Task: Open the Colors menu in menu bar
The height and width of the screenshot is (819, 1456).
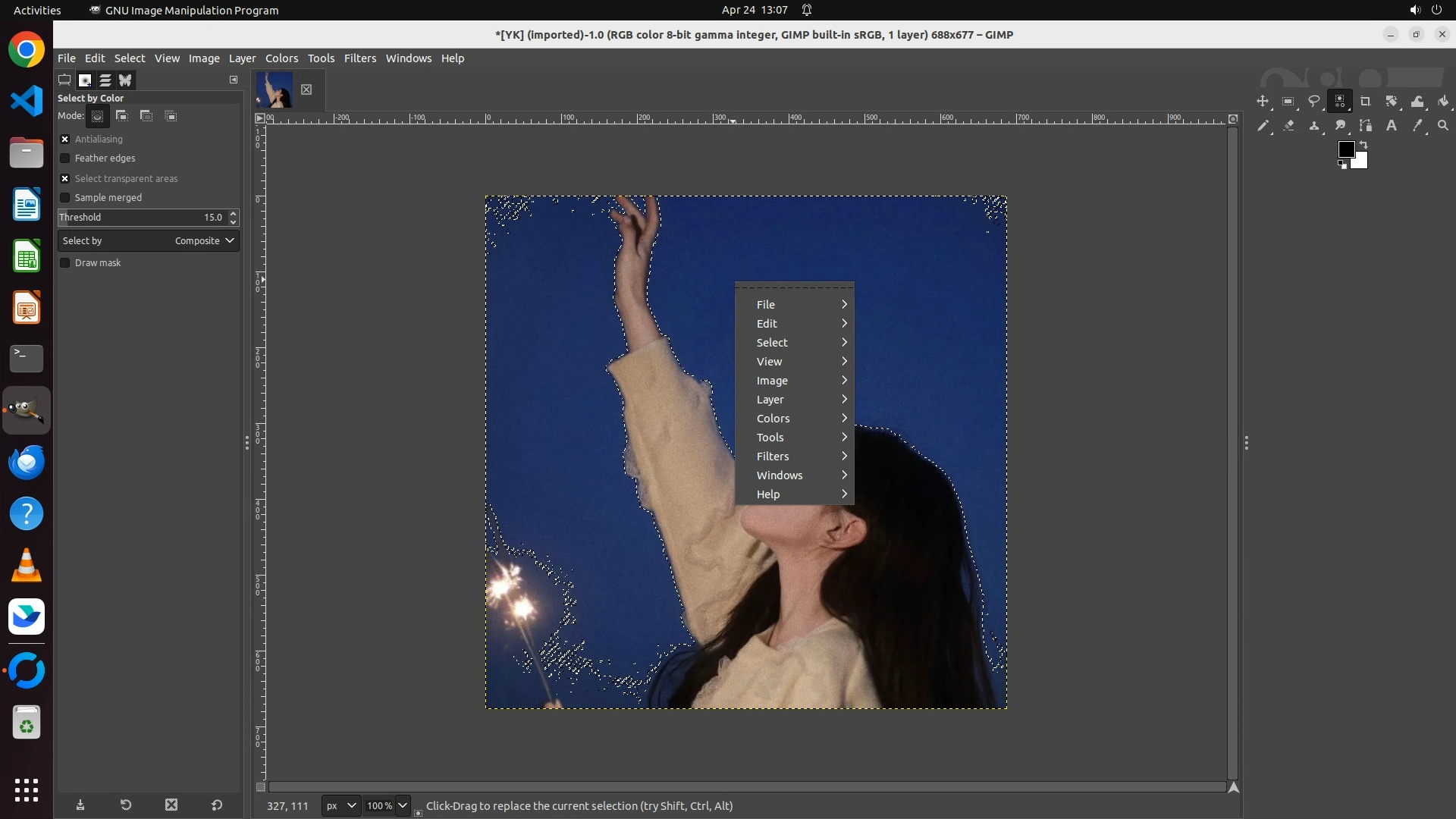Action: pyautogui.click(x=281, y=58)
